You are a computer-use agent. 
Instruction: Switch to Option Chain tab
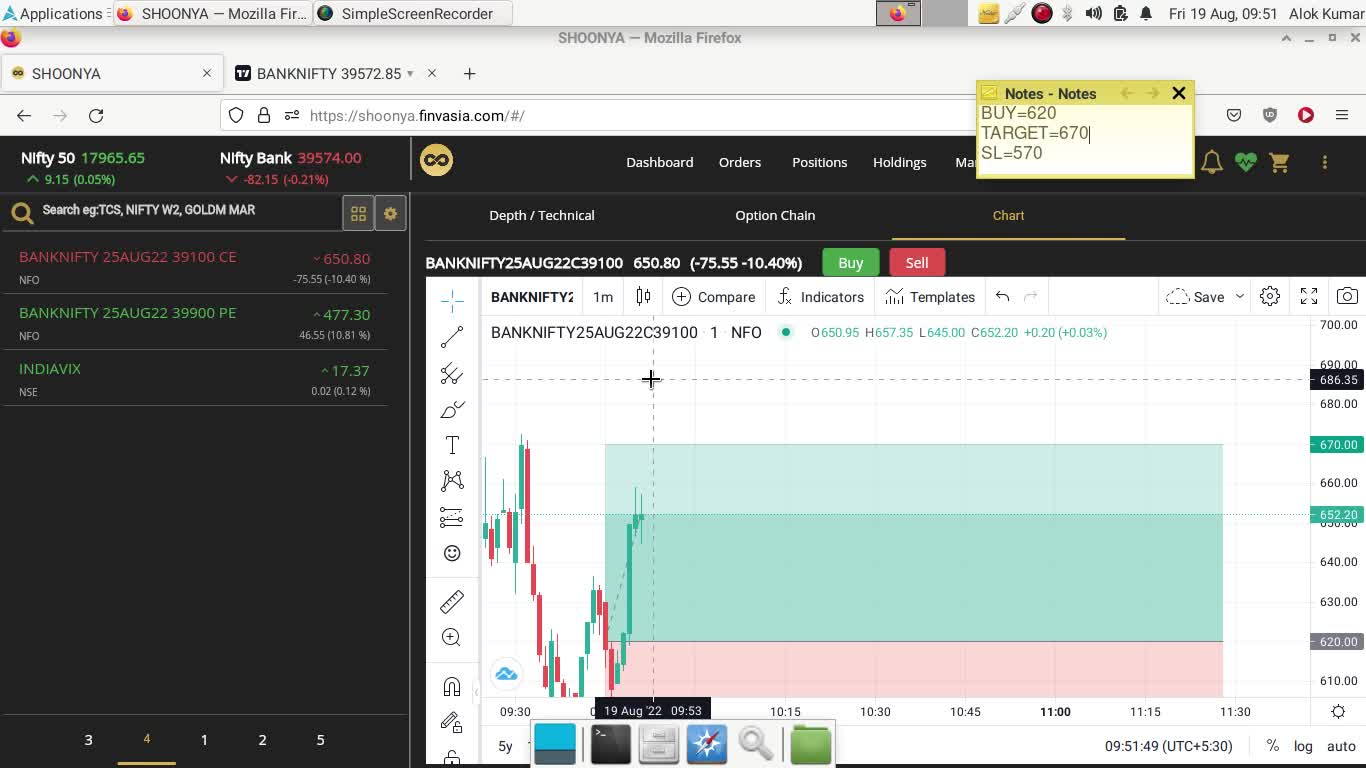(775, 215)
